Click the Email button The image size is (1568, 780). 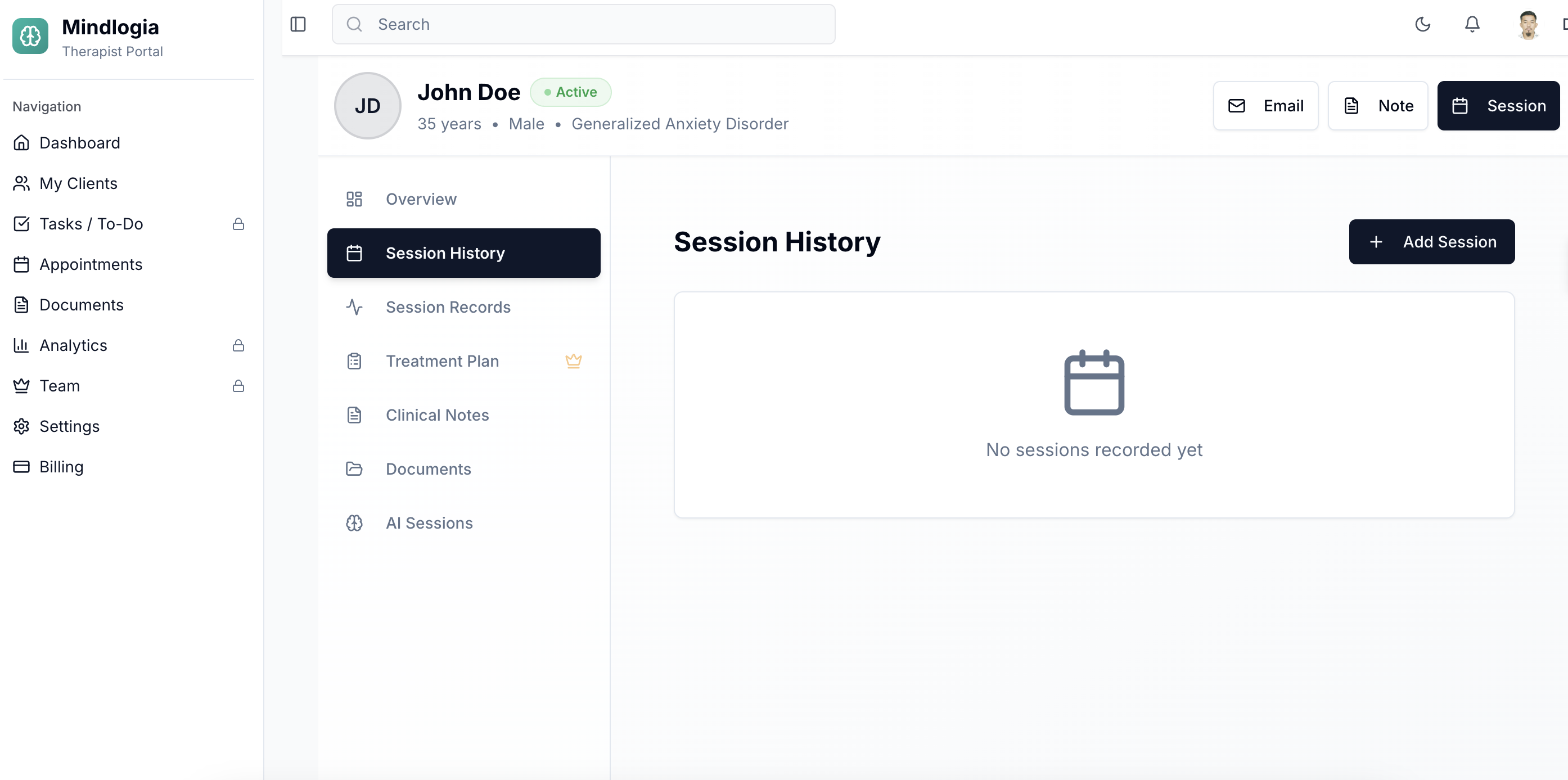point(1265,106)
